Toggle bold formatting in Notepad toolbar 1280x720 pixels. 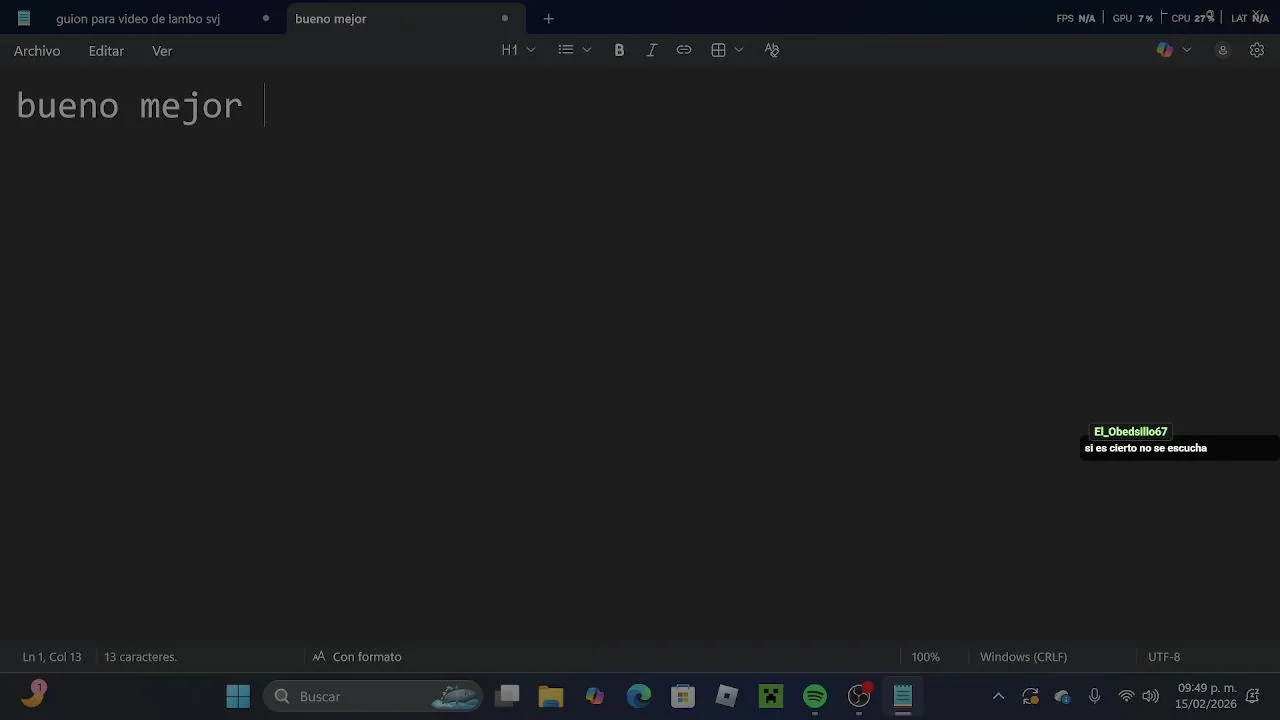pyautogui.click(x=619, y=50)
